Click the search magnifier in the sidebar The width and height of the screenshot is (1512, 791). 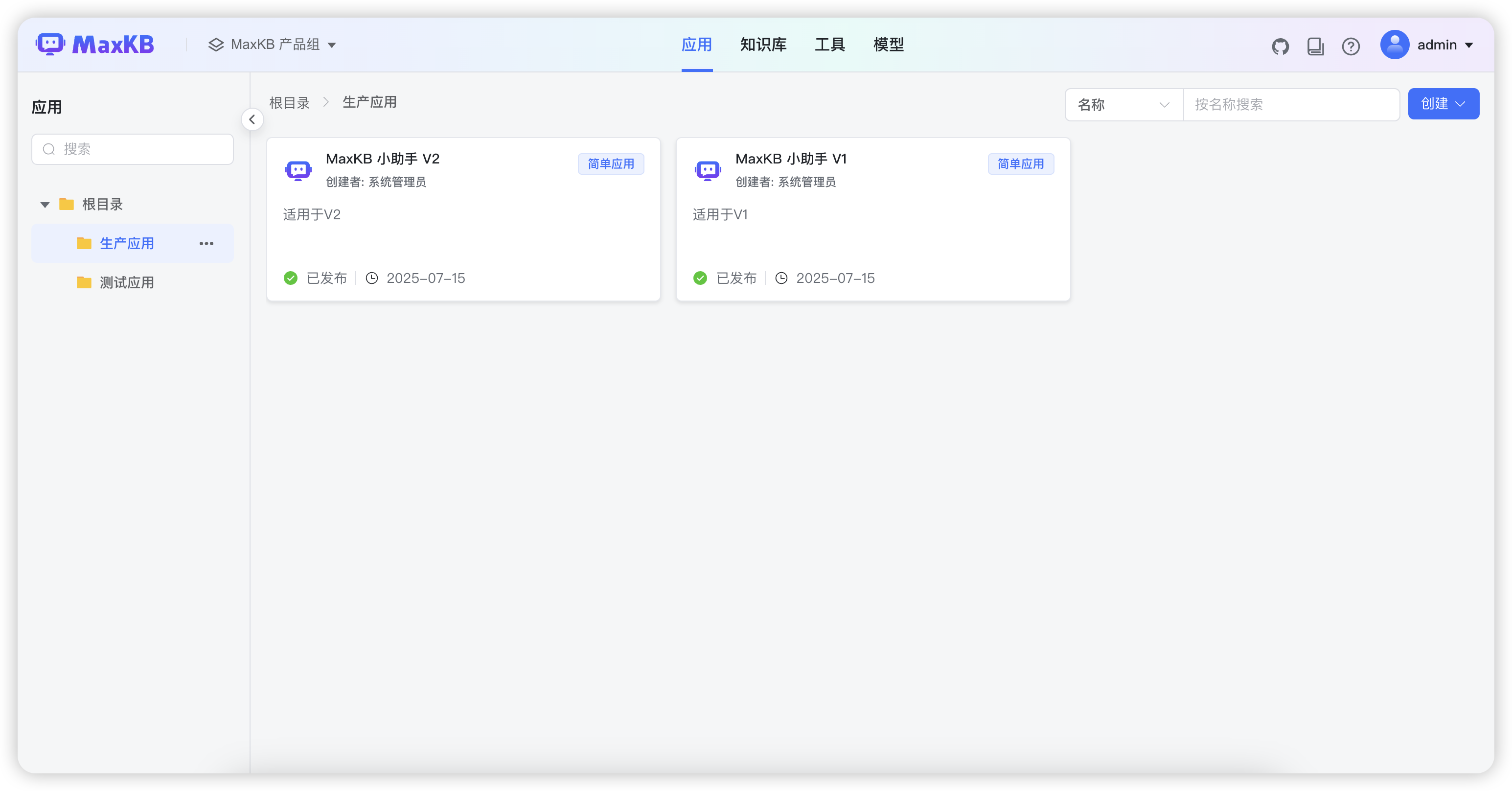coord(49,149)
